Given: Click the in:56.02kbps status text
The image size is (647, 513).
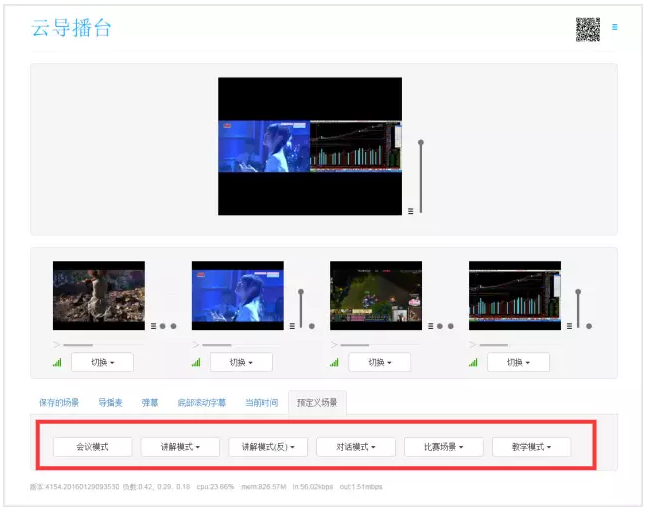Looking at the screenshot, I should click(x=313, y=487).
